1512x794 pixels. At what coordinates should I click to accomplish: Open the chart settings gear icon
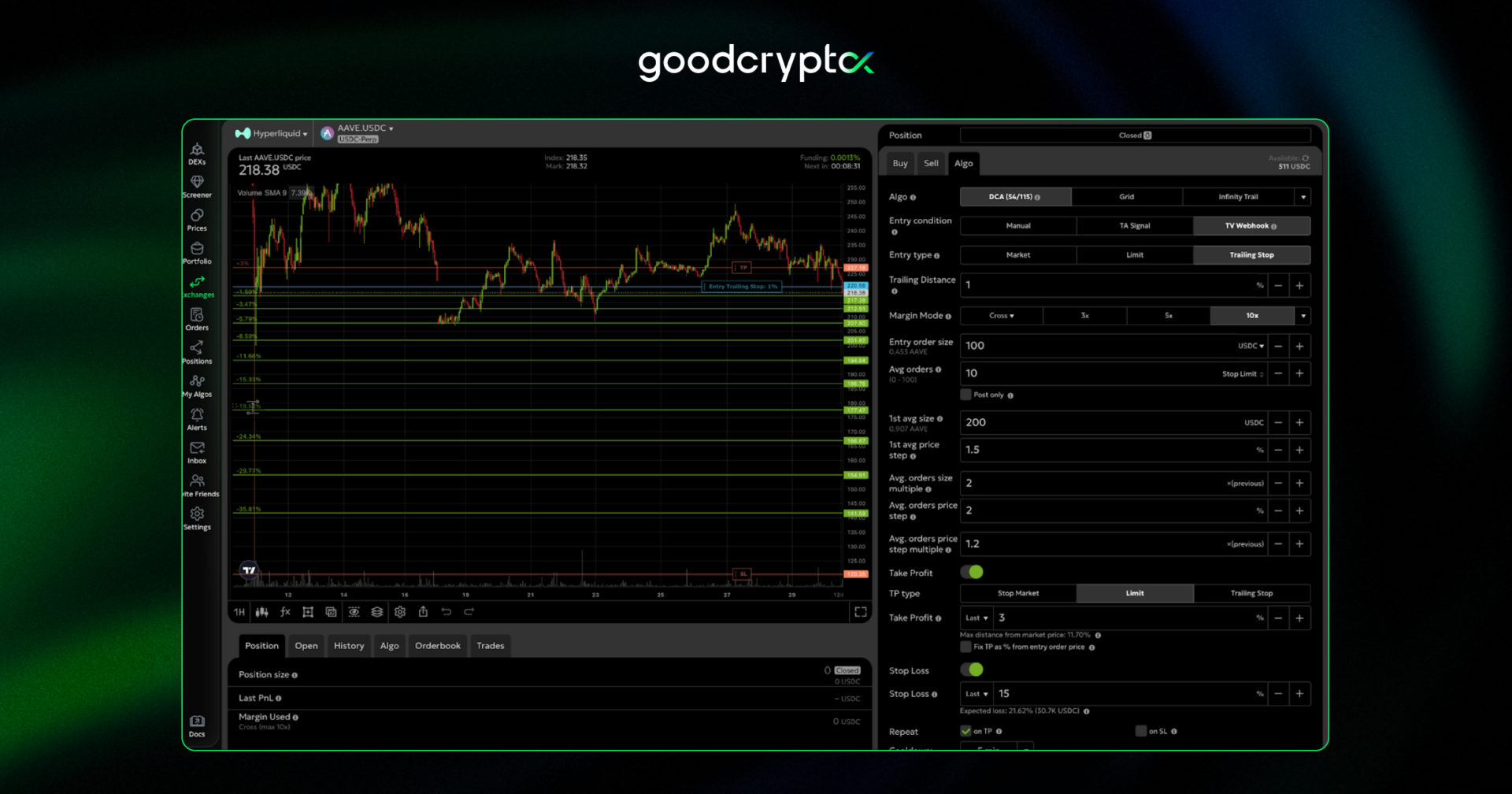pyautogui.click(x=400, y=612)
